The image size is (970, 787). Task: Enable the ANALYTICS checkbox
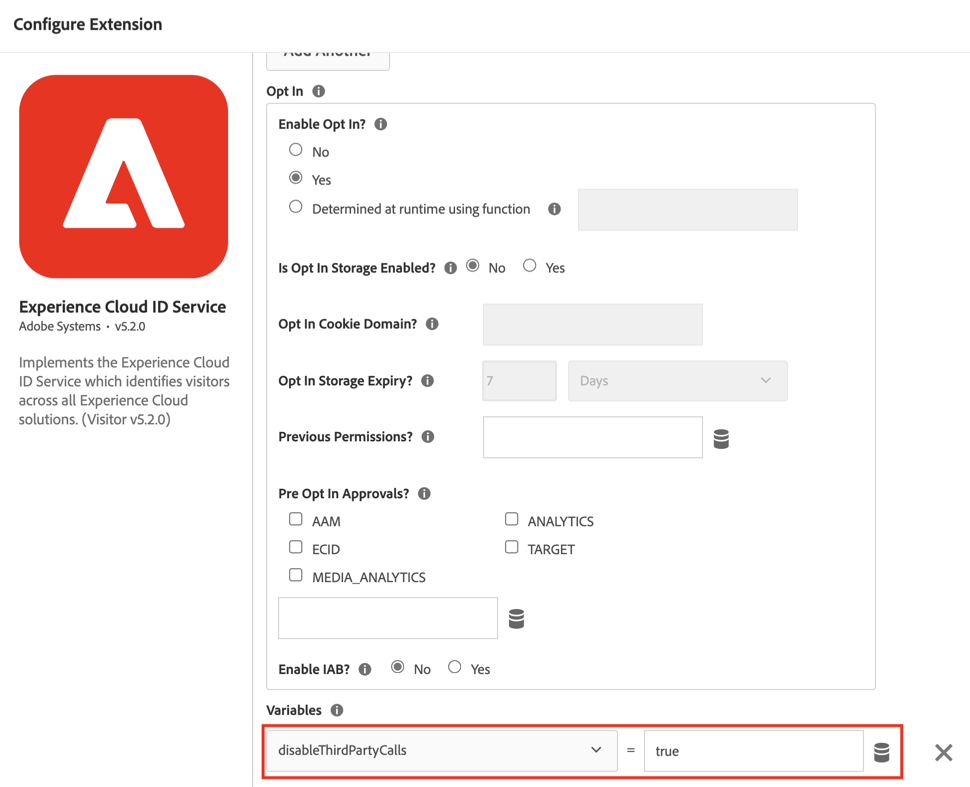pyautogui.click(x=512, y=519)
